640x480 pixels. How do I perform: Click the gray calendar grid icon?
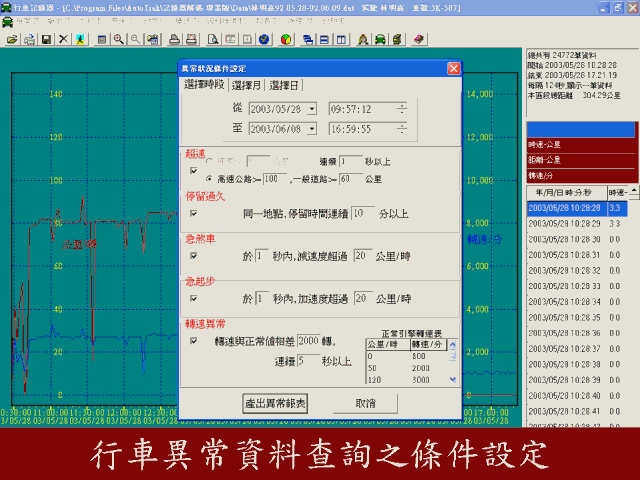click(102, 40)
